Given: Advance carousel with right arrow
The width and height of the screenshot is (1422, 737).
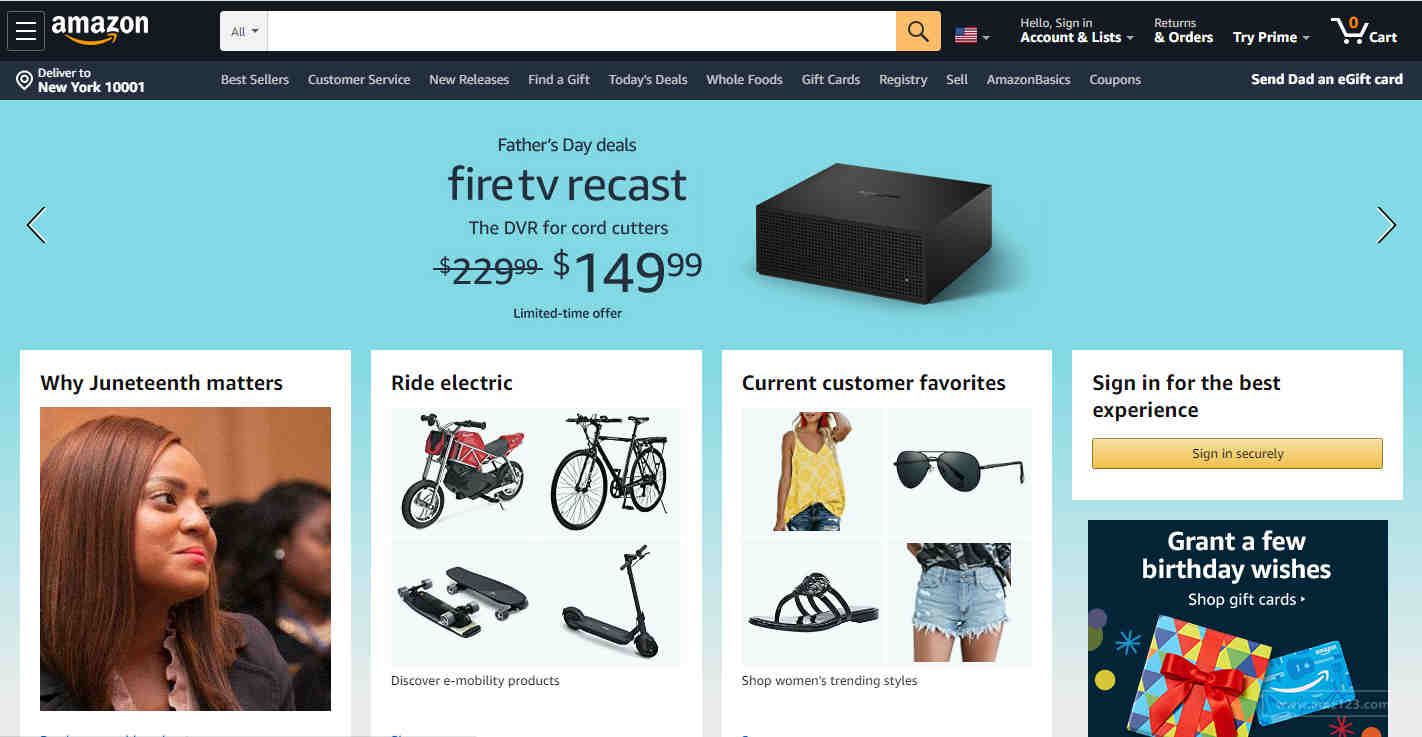Looking at the screenshot, I should (1386, 225).
